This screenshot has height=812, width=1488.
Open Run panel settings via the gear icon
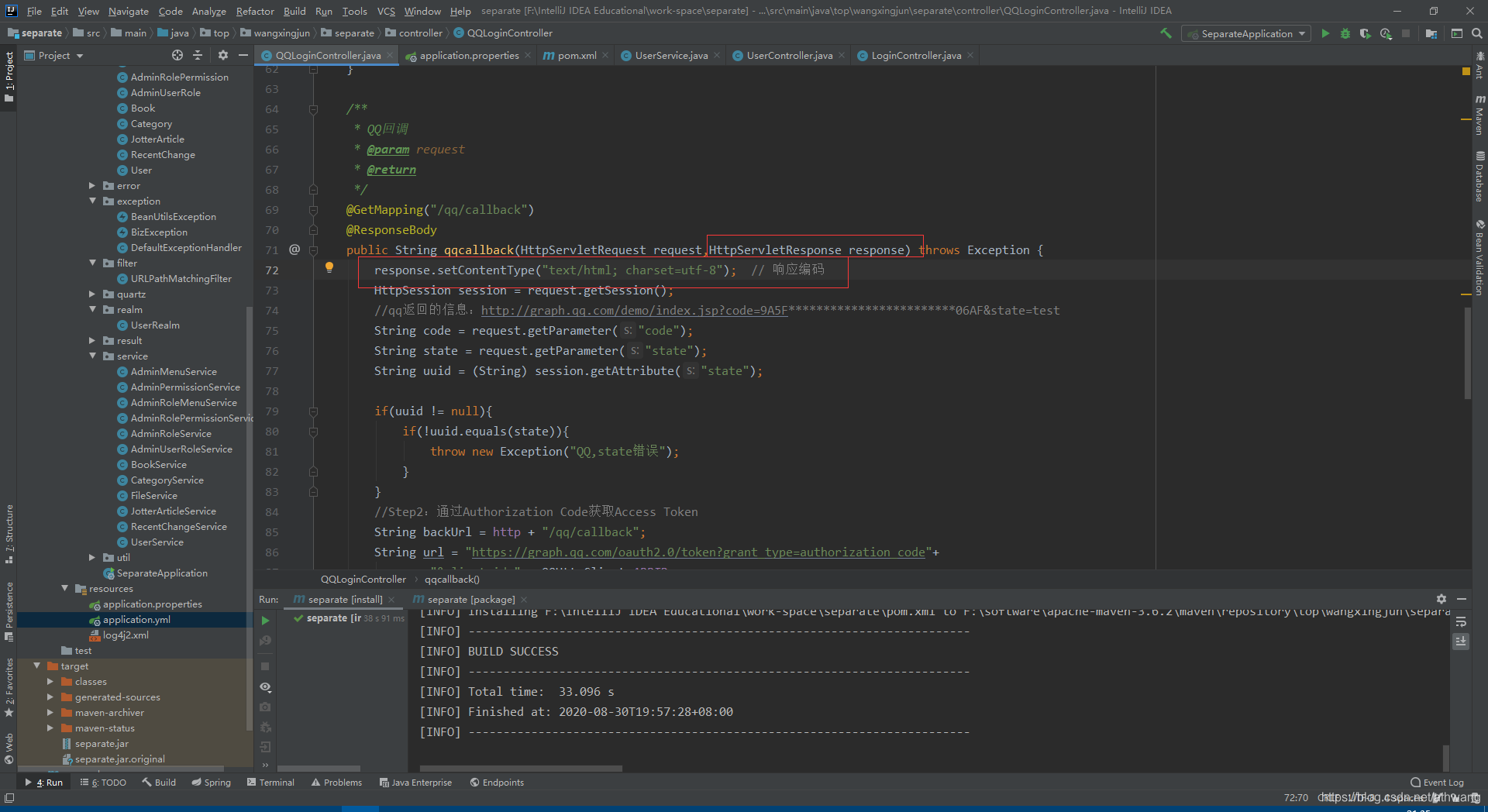[x=1441, y=599]
